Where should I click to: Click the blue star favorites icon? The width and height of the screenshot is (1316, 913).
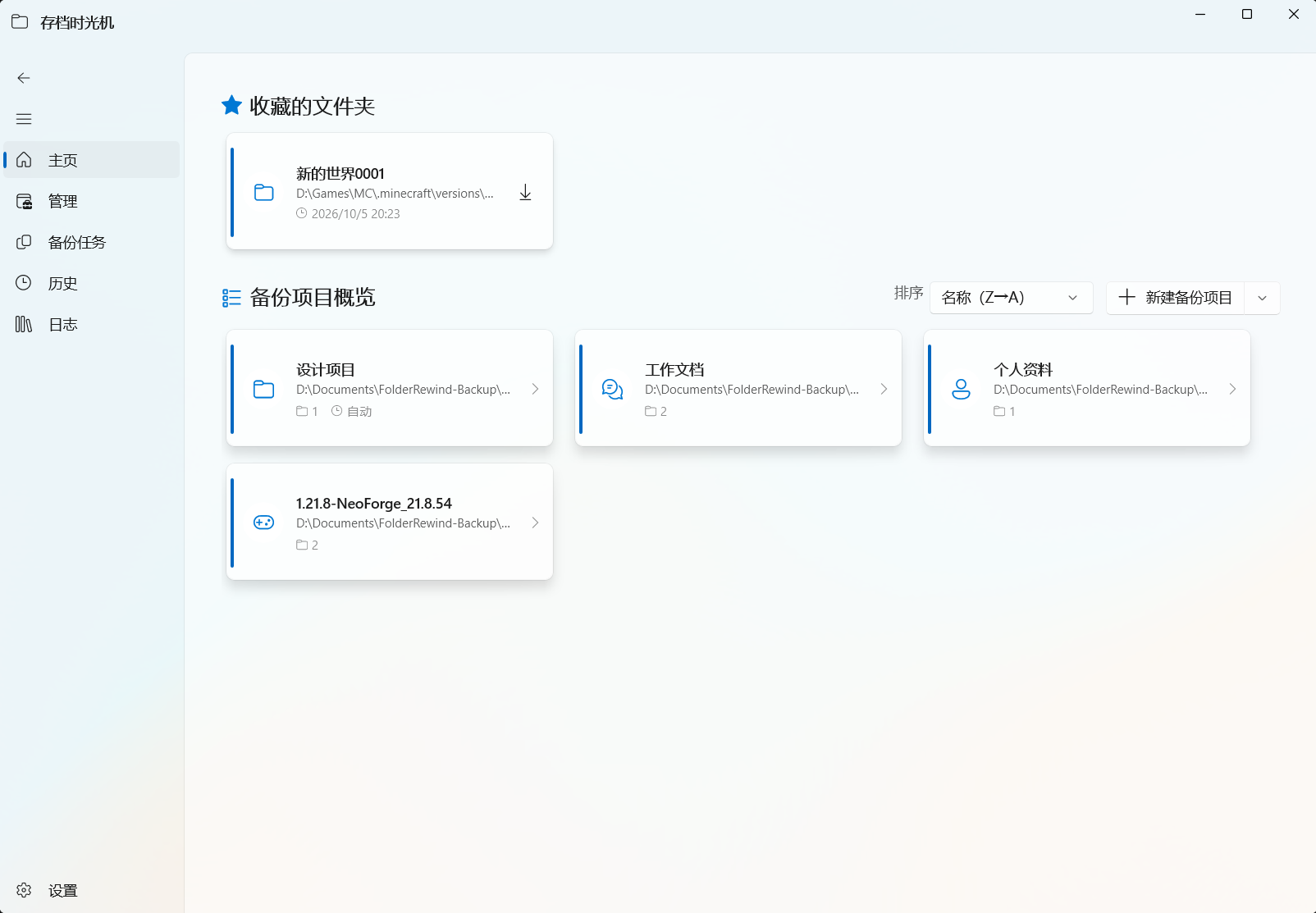[x=231, y=105]
